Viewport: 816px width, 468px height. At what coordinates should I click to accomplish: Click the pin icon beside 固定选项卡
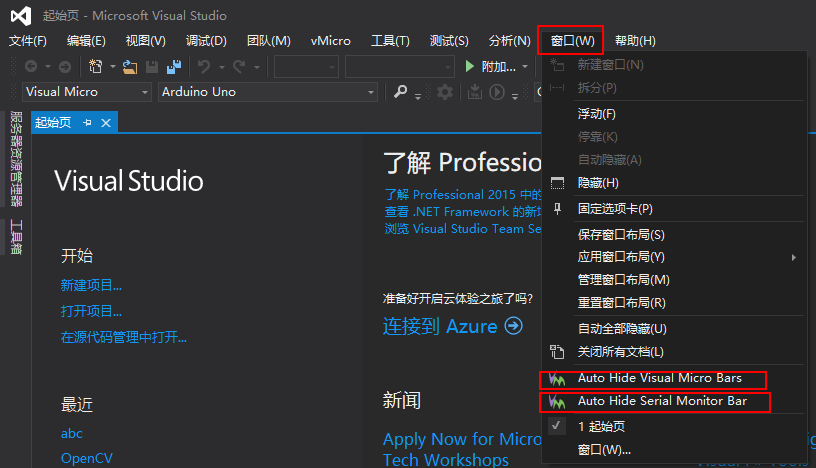(557, 209)
